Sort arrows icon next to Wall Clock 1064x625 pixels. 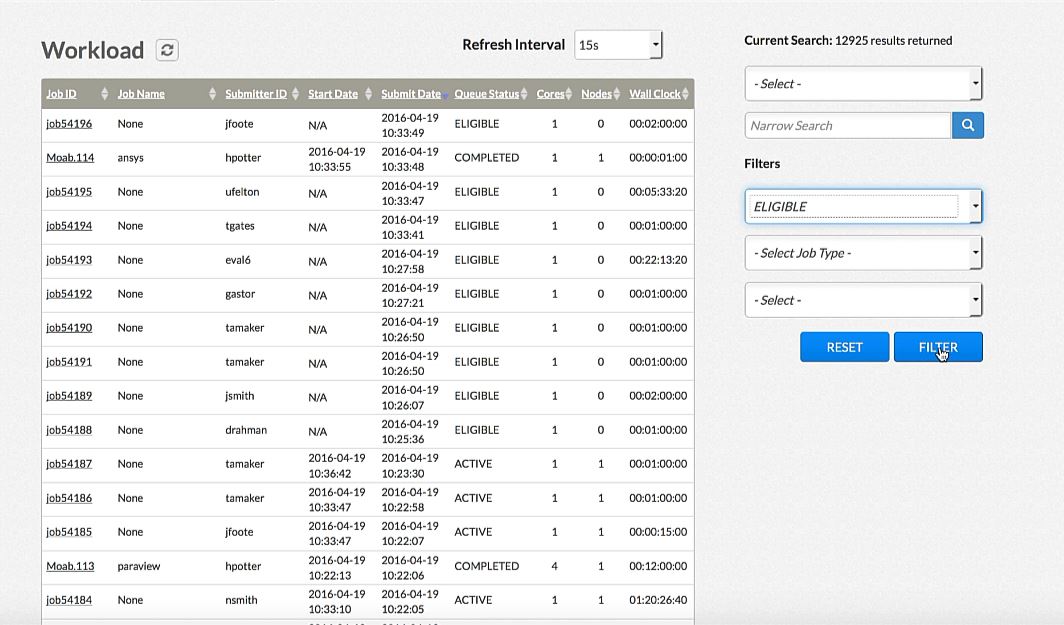685,94
